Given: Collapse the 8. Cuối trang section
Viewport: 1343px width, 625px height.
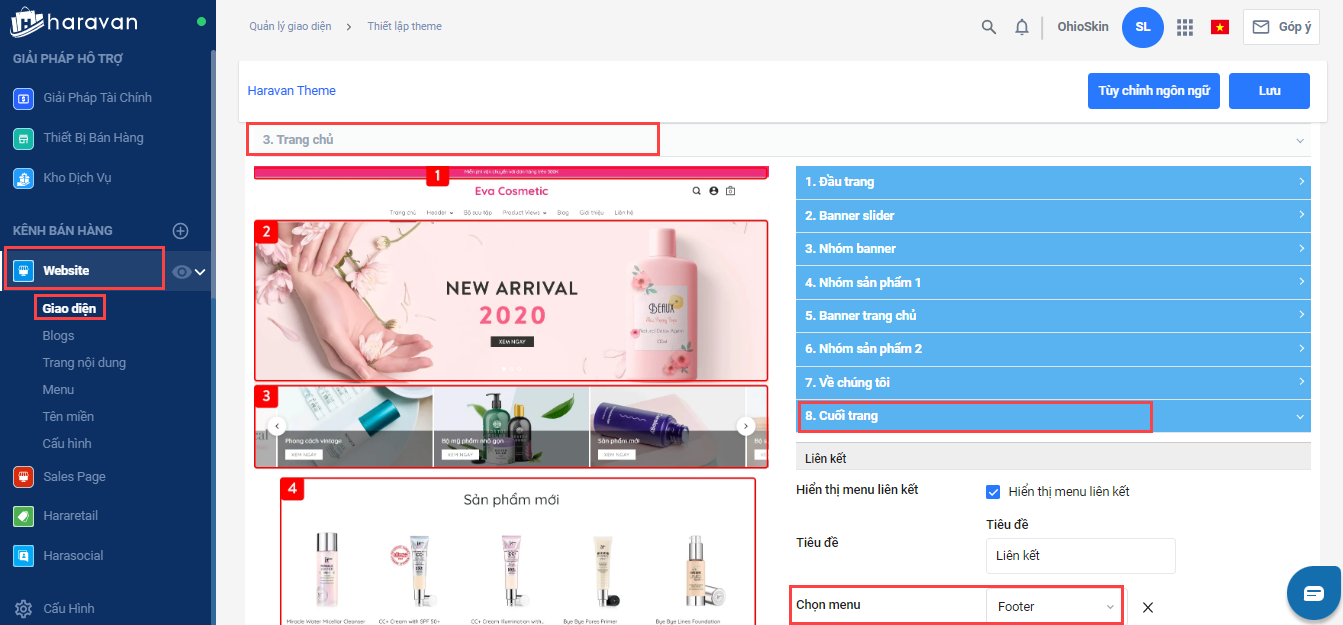Looking at the screenshot, I should (x=1053, y=416).
